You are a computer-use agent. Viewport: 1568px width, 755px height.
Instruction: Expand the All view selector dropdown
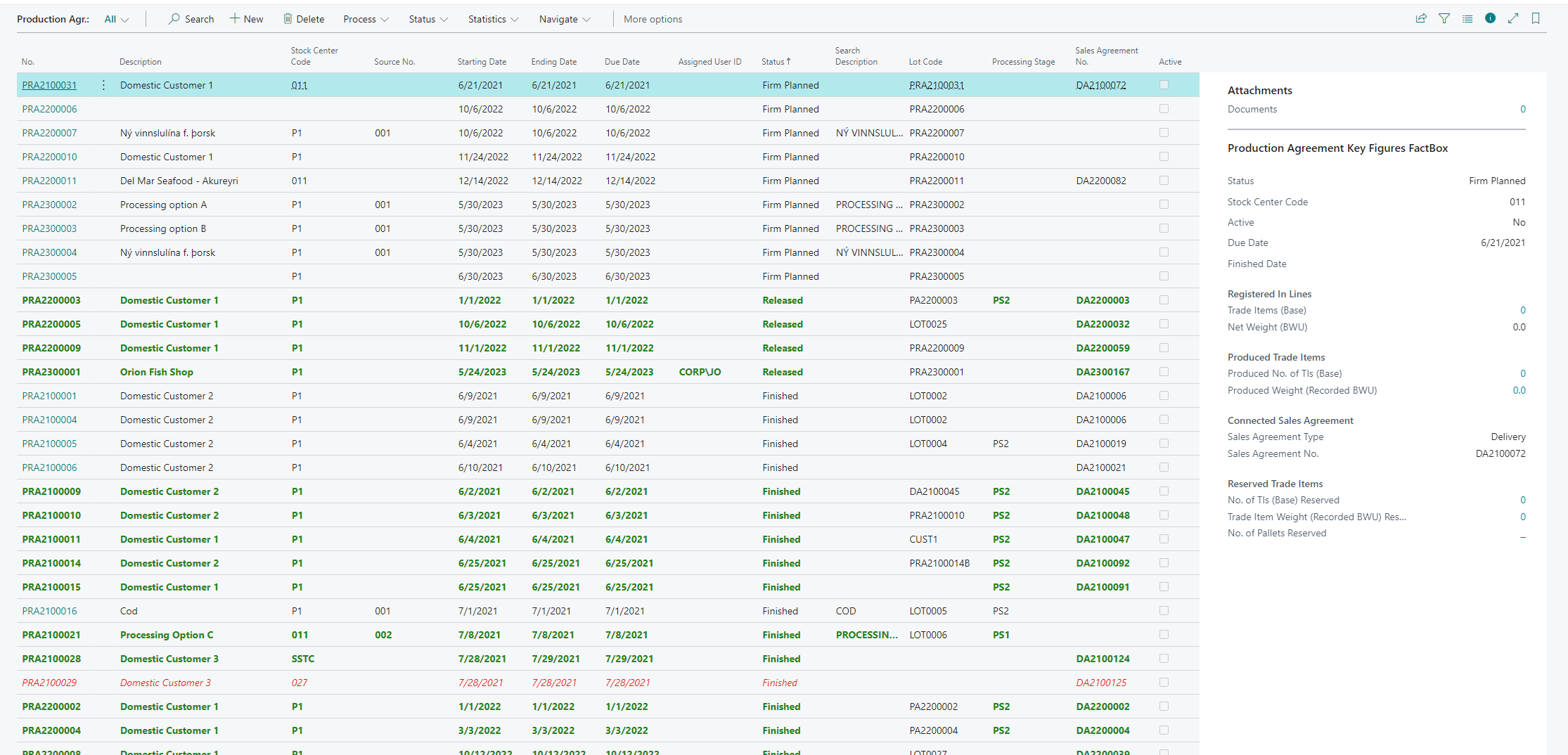tap(116, 19)
